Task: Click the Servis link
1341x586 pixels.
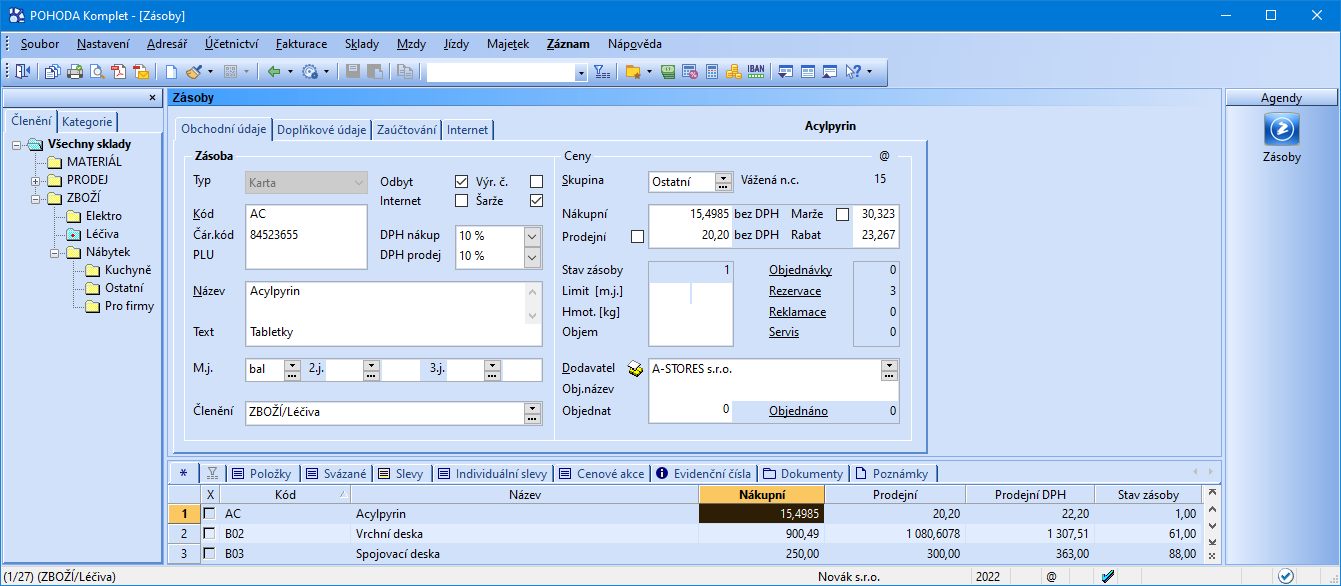Action: [784, 332]
